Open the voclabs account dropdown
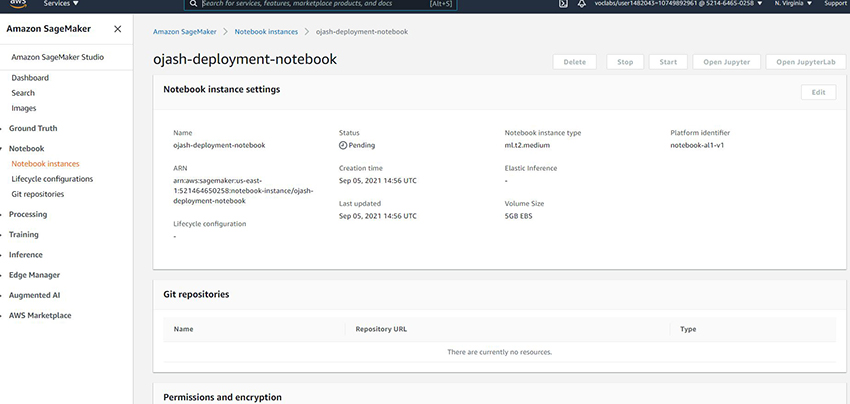 (678, 3)
